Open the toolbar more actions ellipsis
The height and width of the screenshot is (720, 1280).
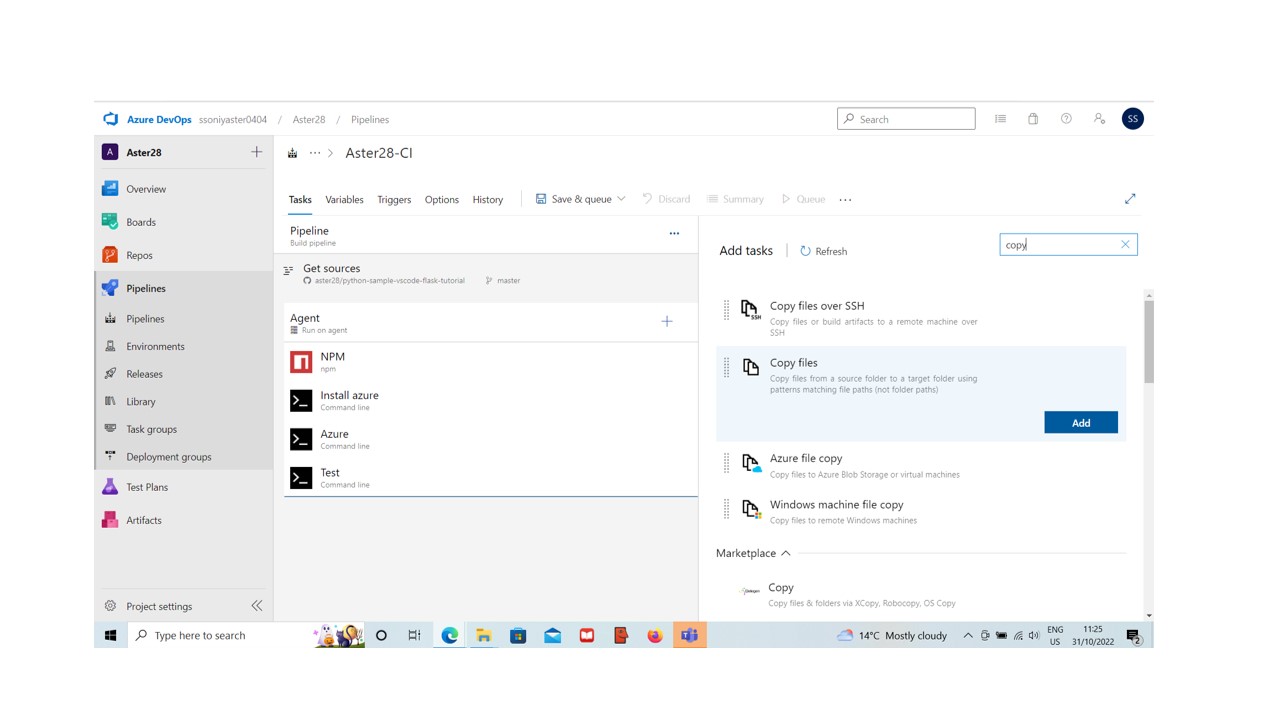(845, 200)
